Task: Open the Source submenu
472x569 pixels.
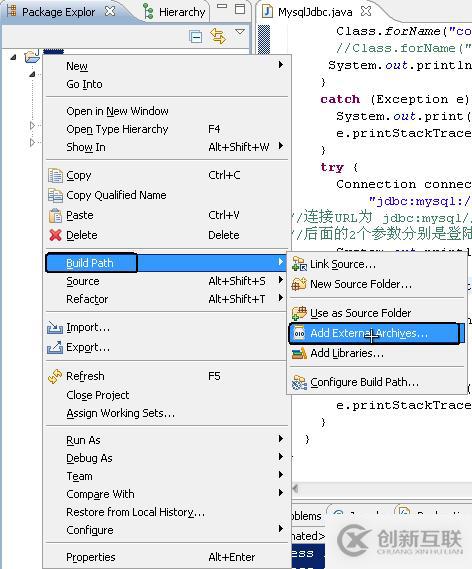Action: click(167, 281)
